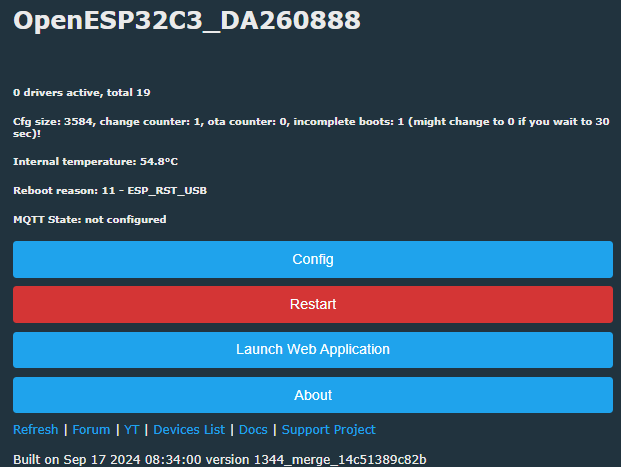Viewport: 621px width, 467px height.
Task: Open the Forum link
Action: point(91,429)
